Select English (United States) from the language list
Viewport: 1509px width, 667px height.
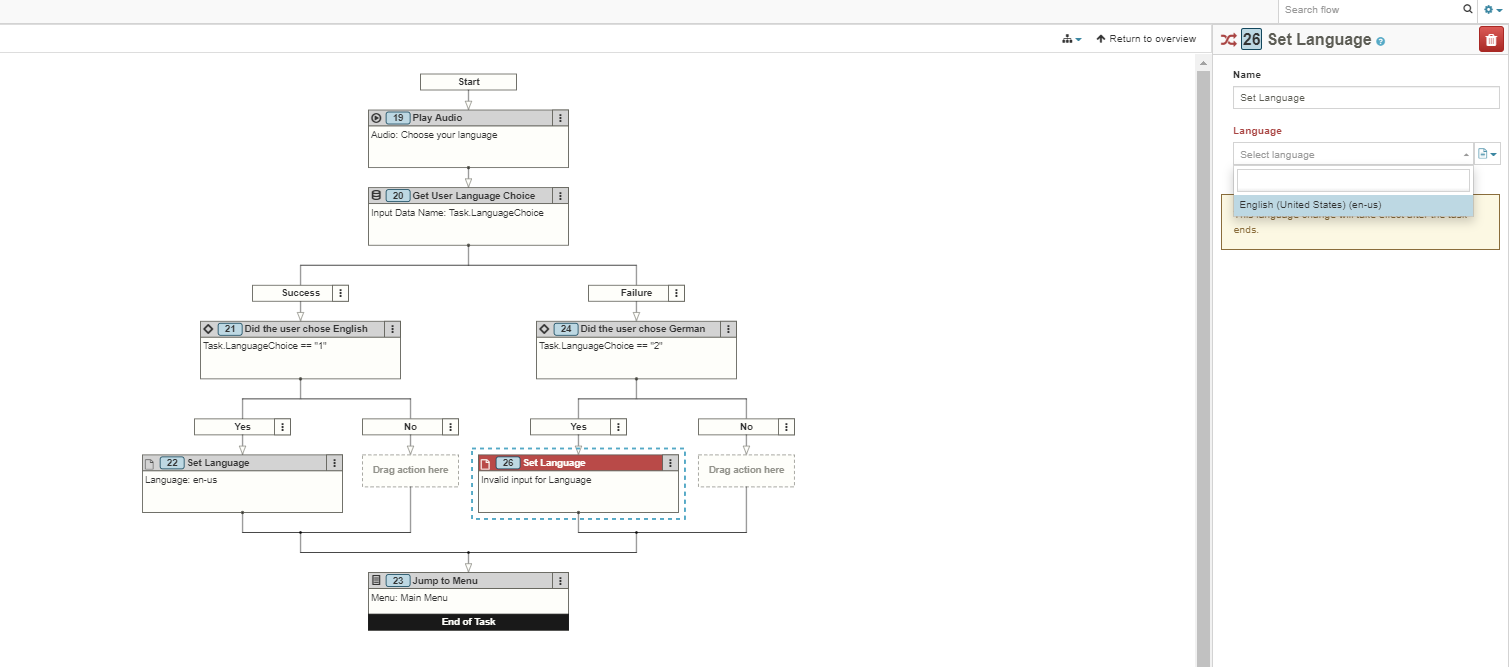tap(1310, 204)
